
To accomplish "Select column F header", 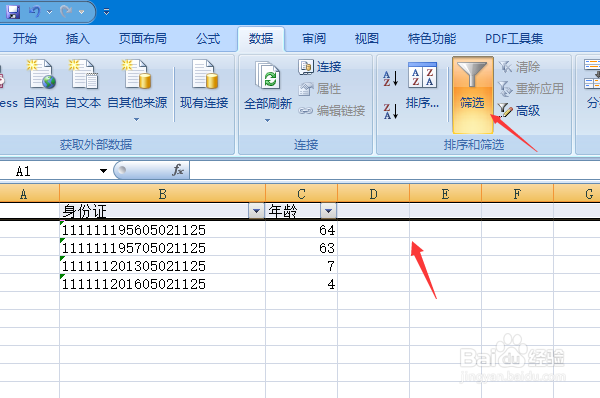I will (517, 194).
